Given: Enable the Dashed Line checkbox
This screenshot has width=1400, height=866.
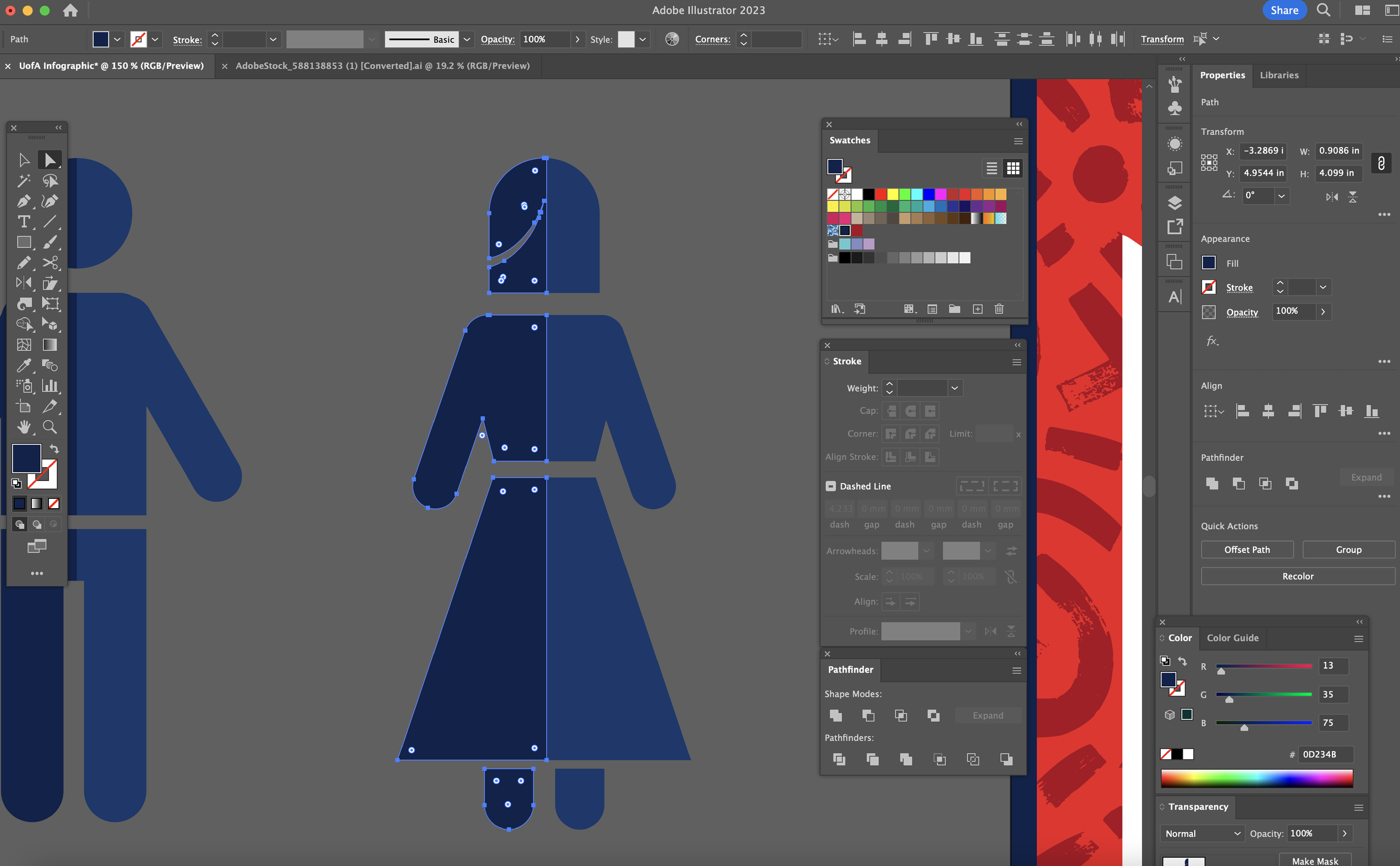Looking at the screenshot, I should tap(831, 486).
